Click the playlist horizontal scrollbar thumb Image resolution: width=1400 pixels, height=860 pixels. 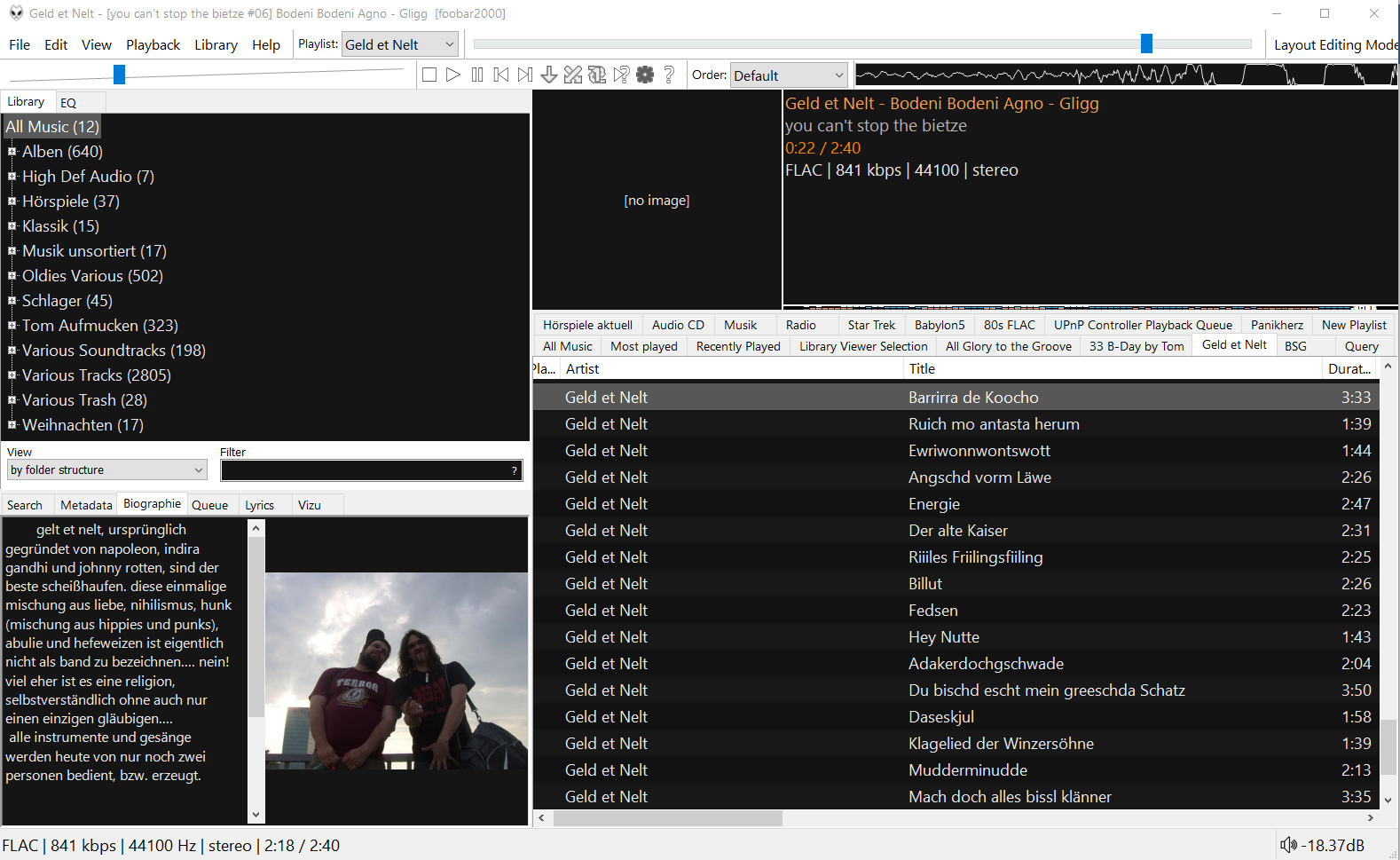[667, 818]
